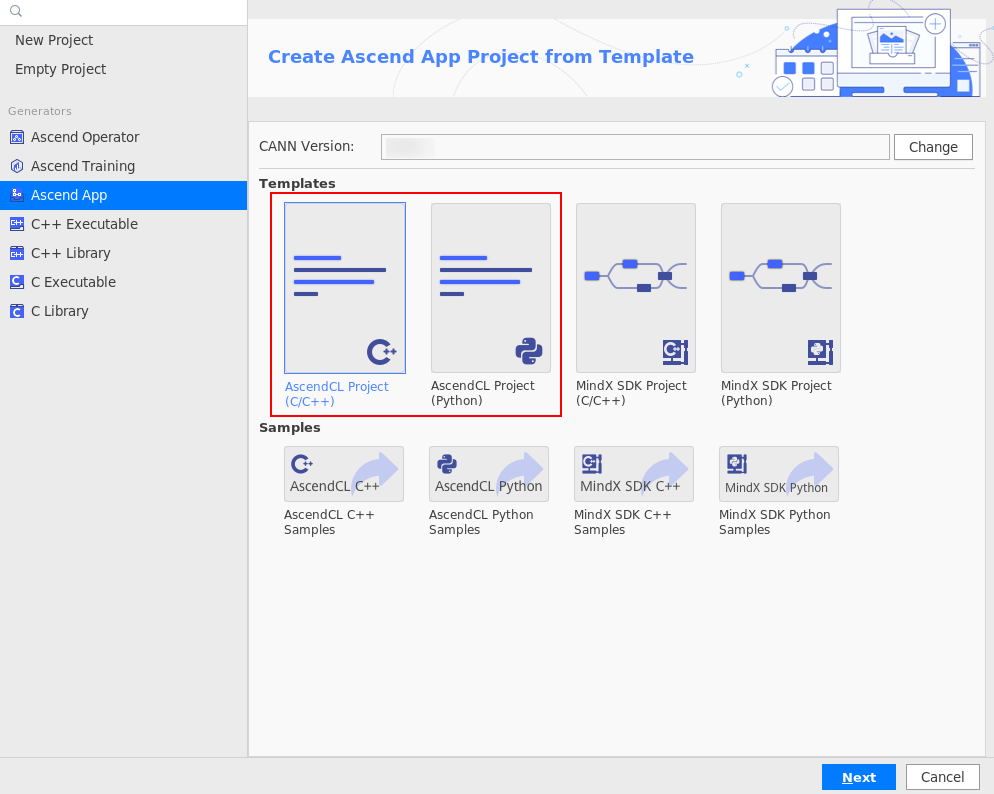Screen dimensions: 994x794
Task: Select the Ascend App generator label
Action: tap(69, 195)
